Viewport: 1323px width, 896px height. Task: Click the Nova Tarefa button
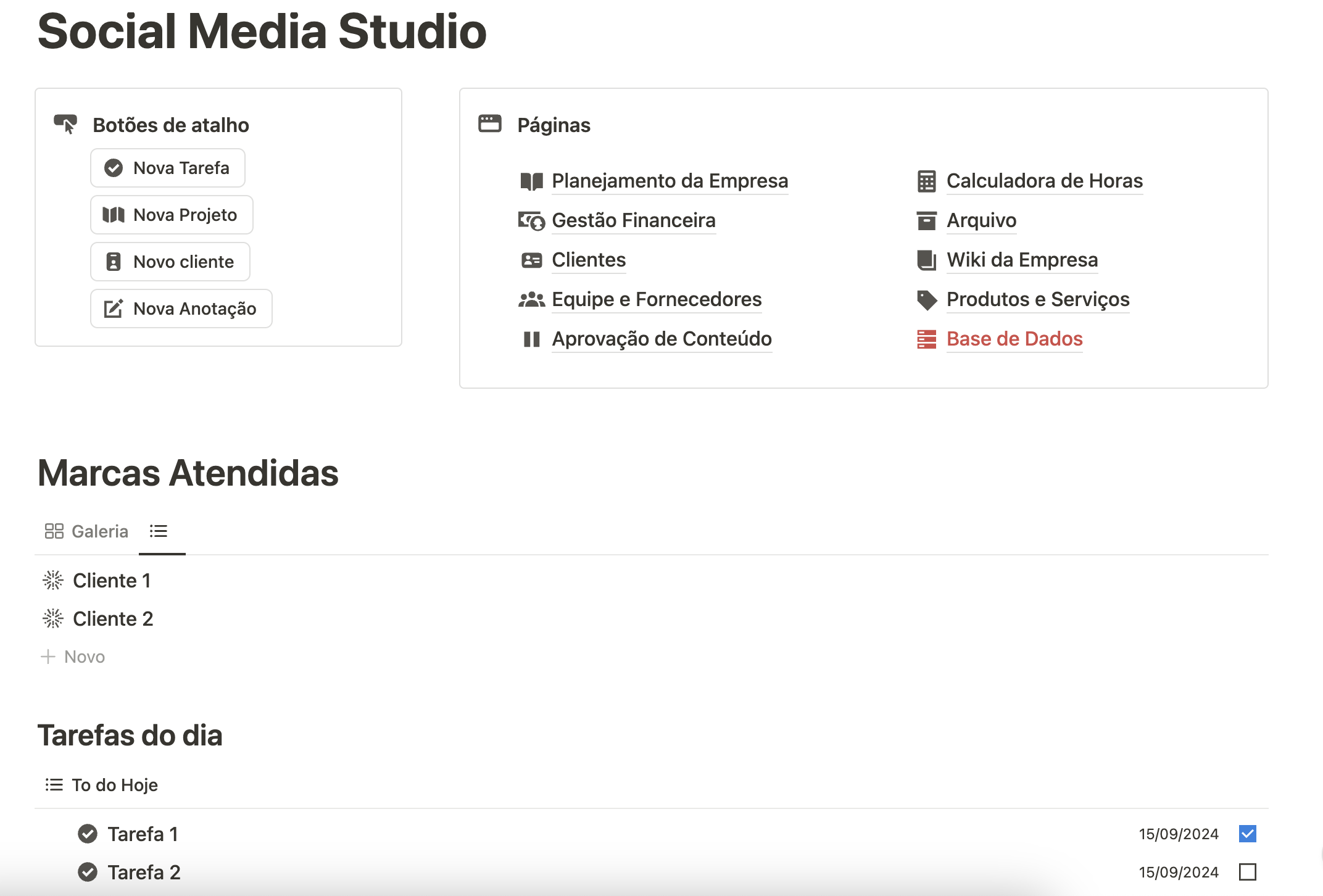[168, 168]
